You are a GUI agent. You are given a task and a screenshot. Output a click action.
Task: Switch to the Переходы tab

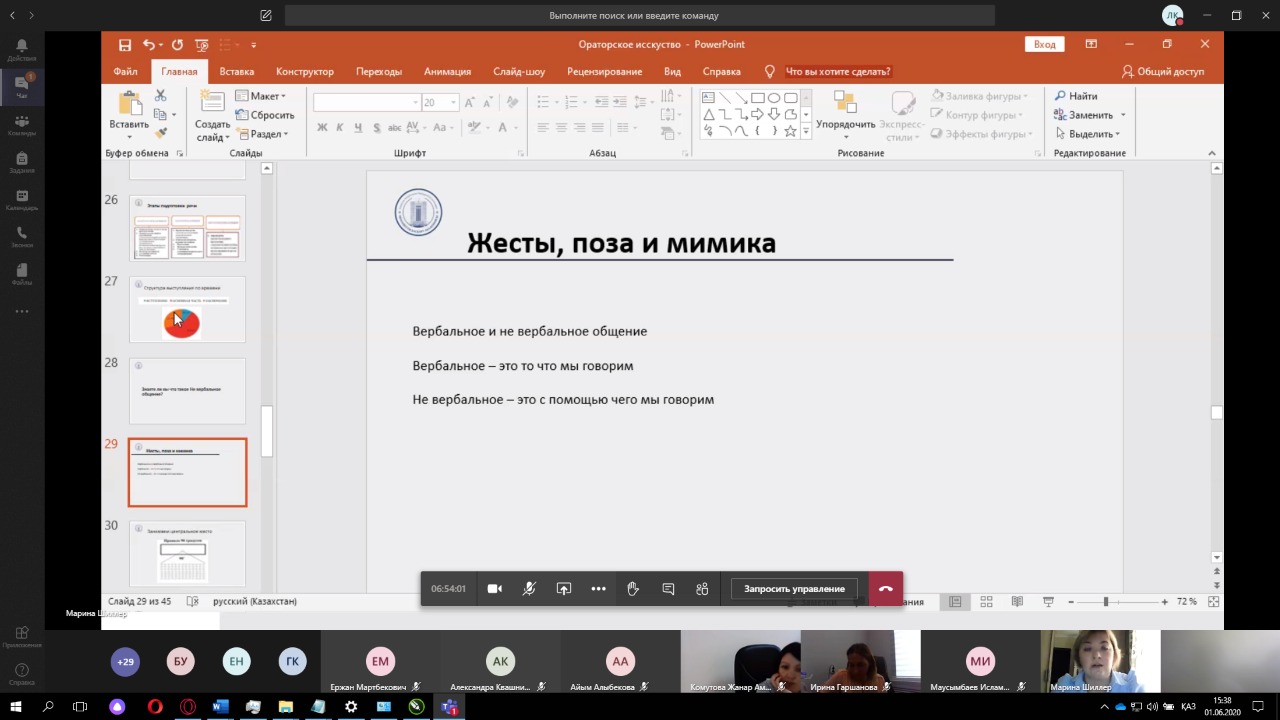pos(379,72)
